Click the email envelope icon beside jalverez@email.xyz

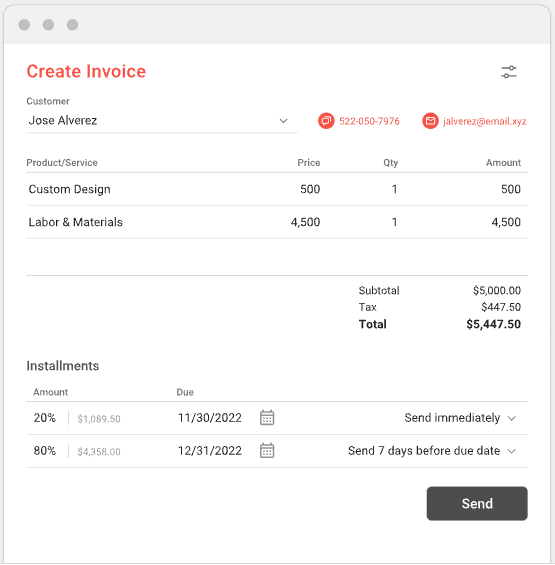tap(430, 121)
